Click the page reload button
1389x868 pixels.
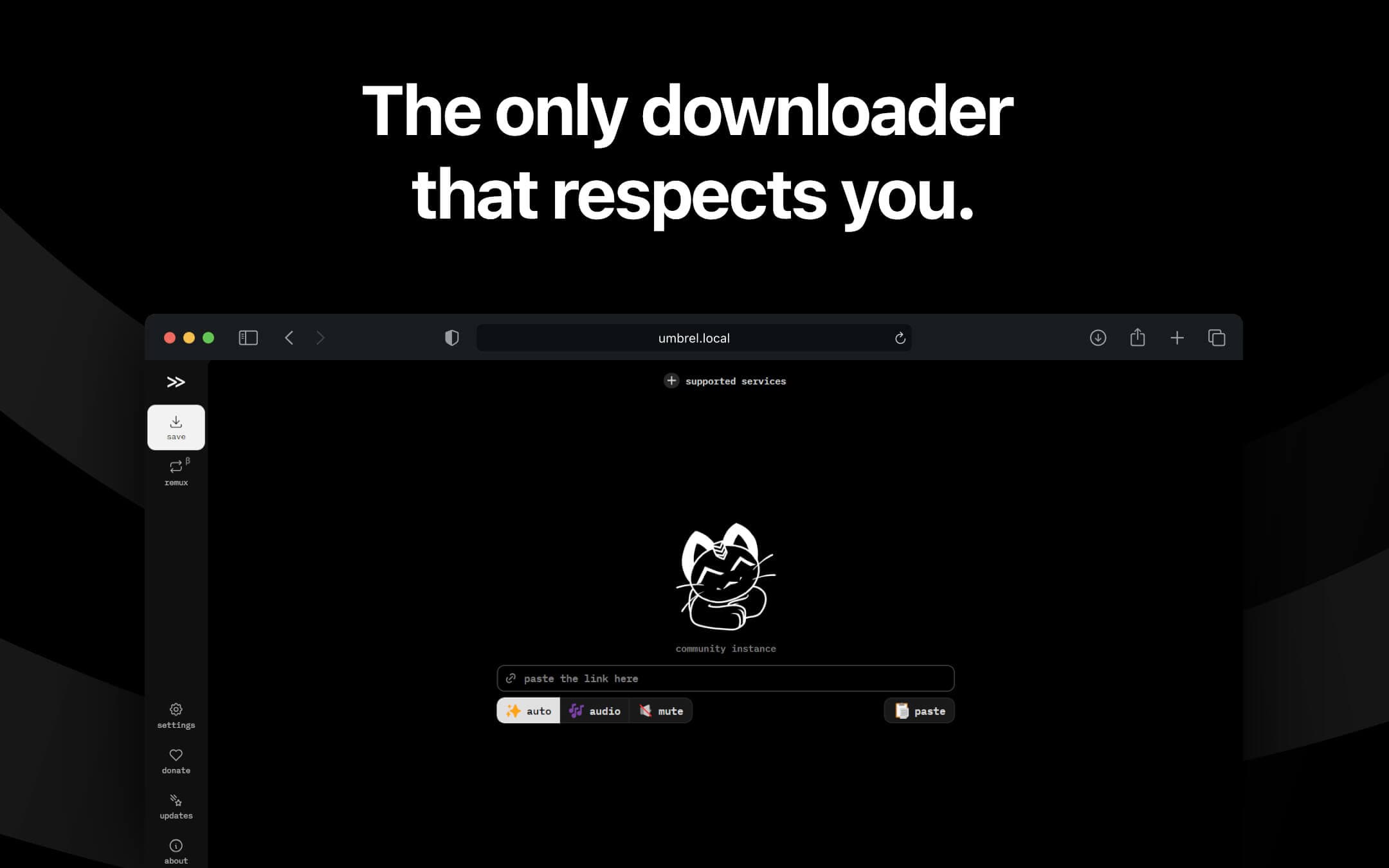[900, 337]
